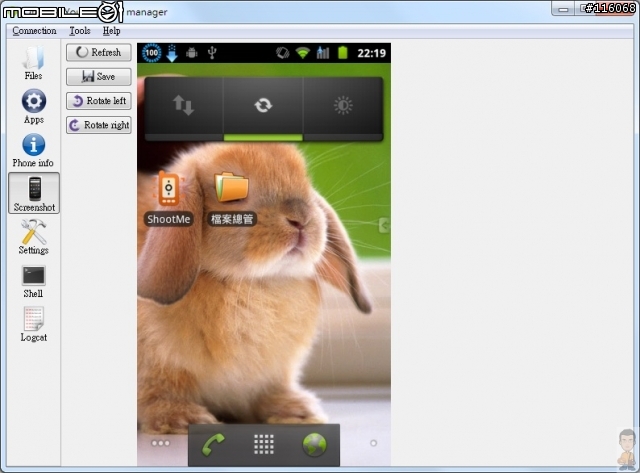The image size is (640, 473).
Task: Open the Shell console
Action: [33, 282]
